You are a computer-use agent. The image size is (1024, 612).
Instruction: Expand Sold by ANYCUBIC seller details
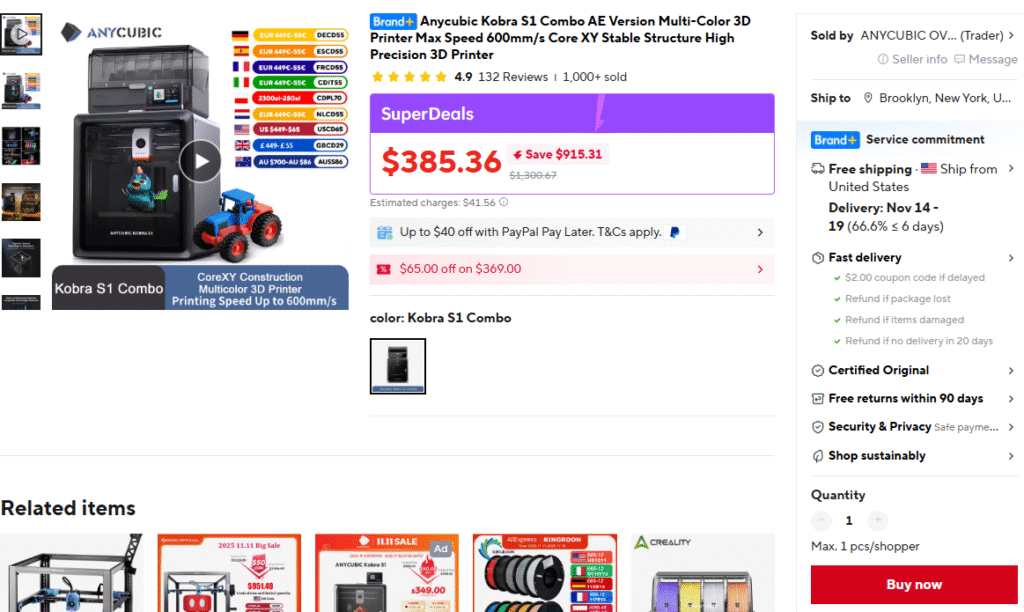point(912,35)
